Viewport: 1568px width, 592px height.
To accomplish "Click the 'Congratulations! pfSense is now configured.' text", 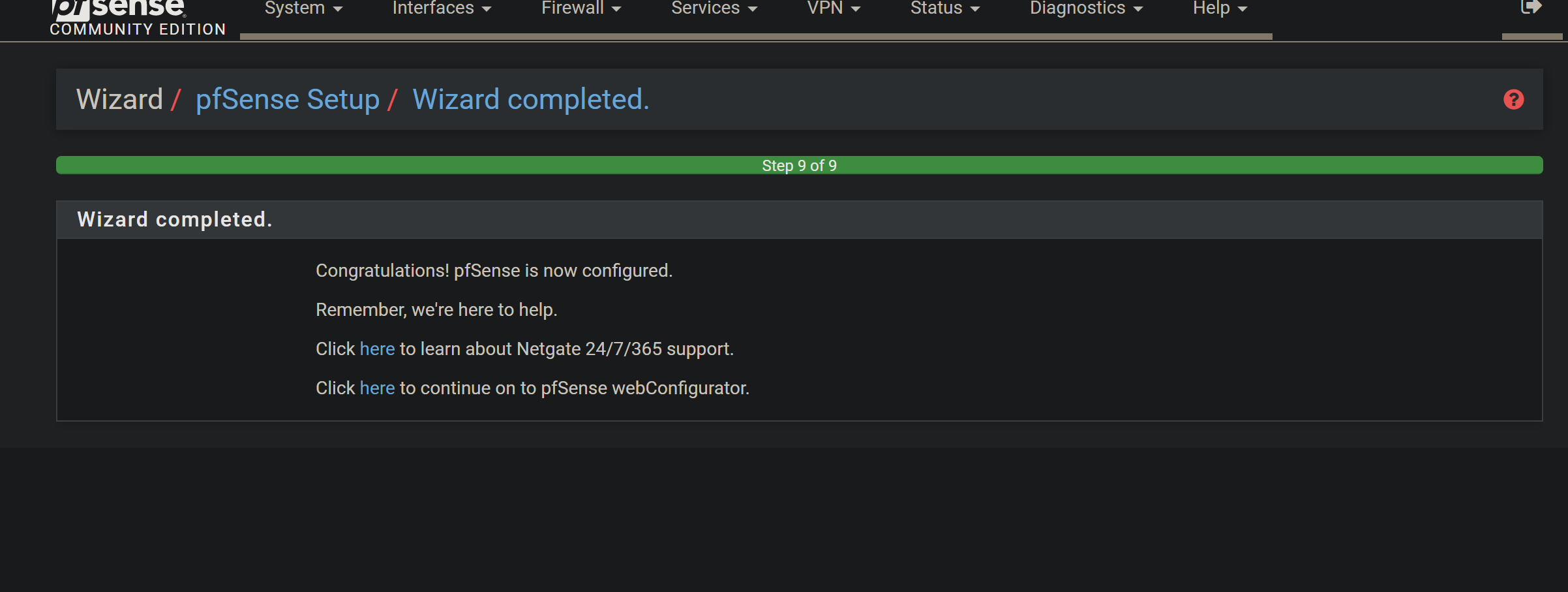I will (494, 271).
